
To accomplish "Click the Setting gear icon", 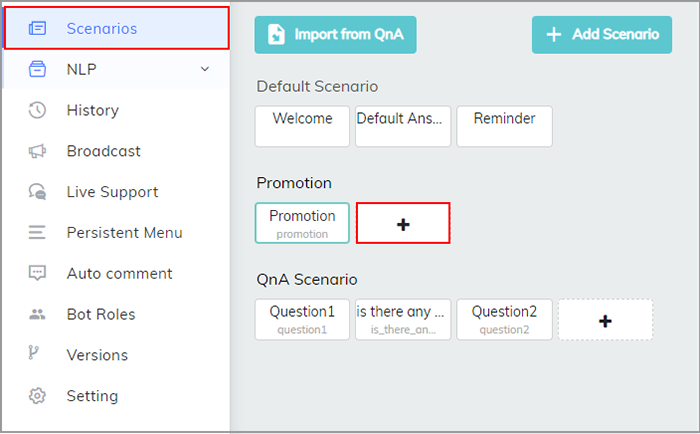I will click(x=37, y=396).
